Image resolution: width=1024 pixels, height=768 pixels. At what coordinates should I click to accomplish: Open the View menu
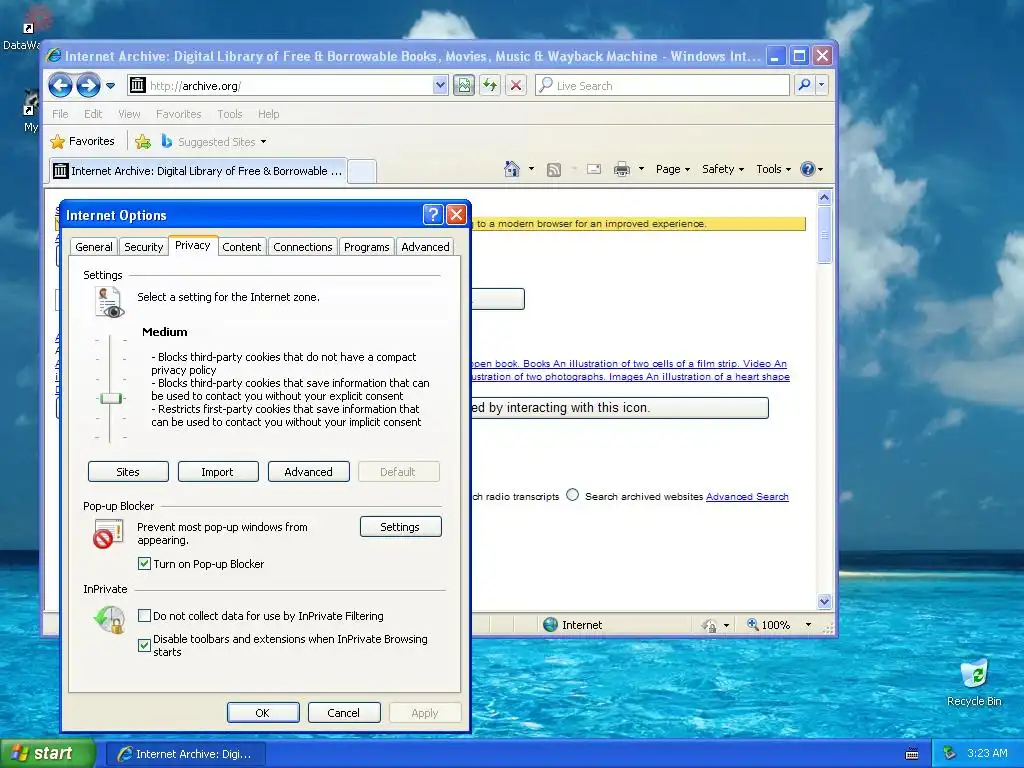pos(129,114)
